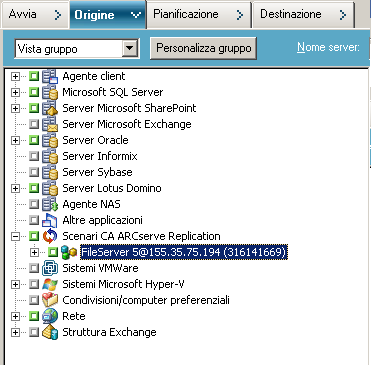The height and width of the screenshot is (365, 371).
Task: Click the Sistemi Microsoft Hyper-V Windows icon
Action: (50, 284)
